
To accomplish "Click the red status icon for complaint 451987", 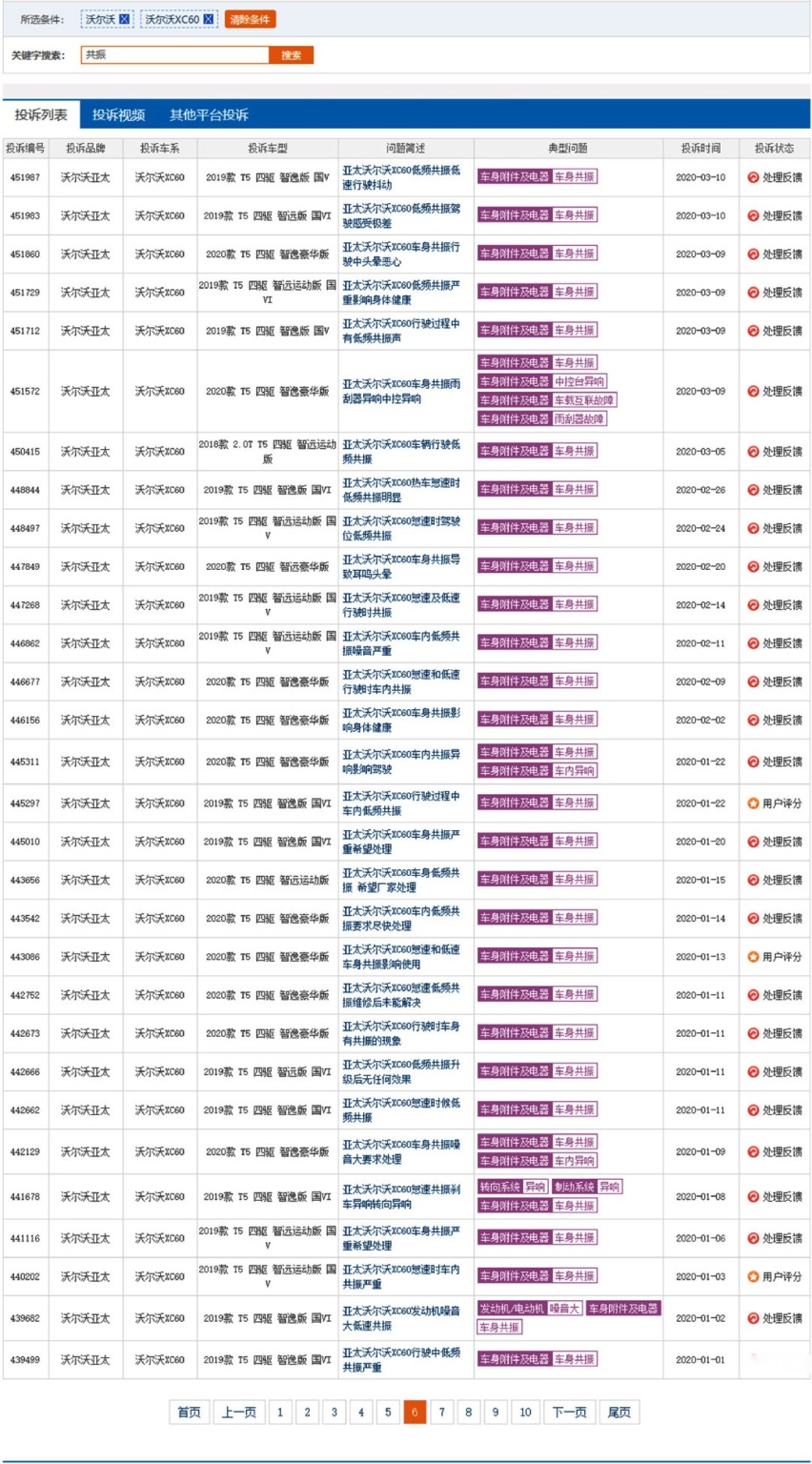I will pyautogui.click(x=753, y=177).
